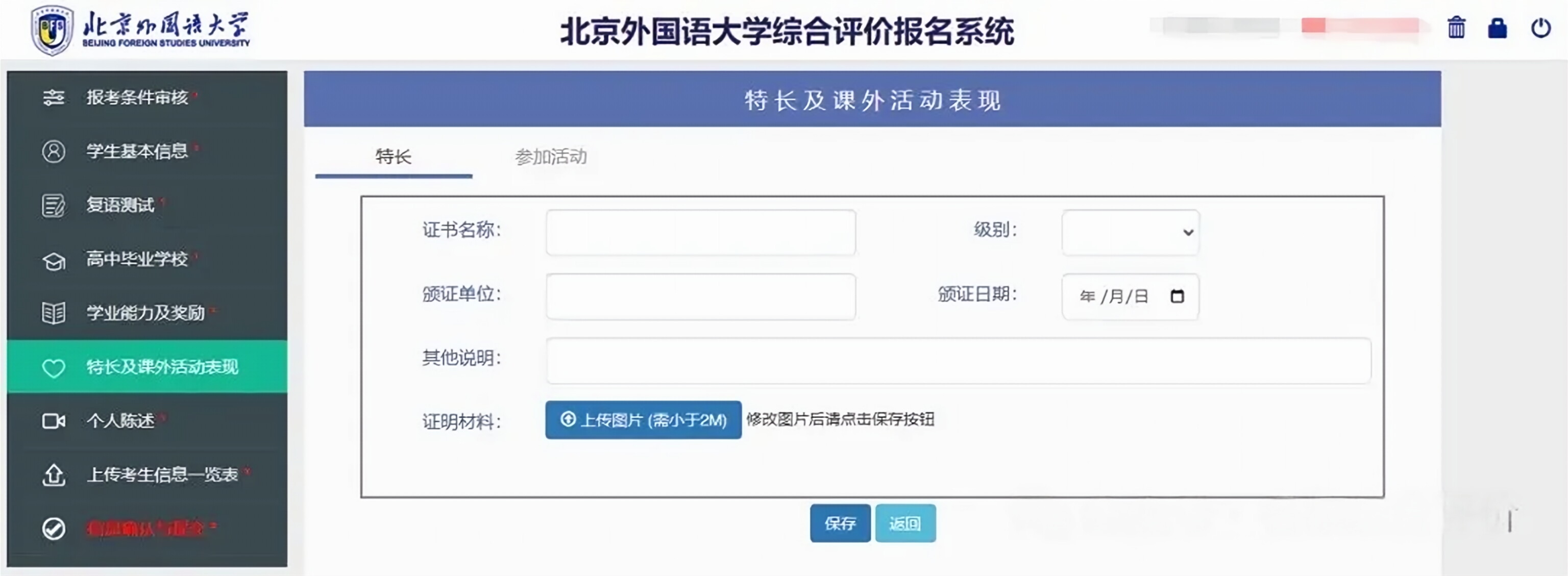The image size is (1568, 576).
Task: Click the upload icon for 上传考生信息一览表
Action: coord(54,474)
